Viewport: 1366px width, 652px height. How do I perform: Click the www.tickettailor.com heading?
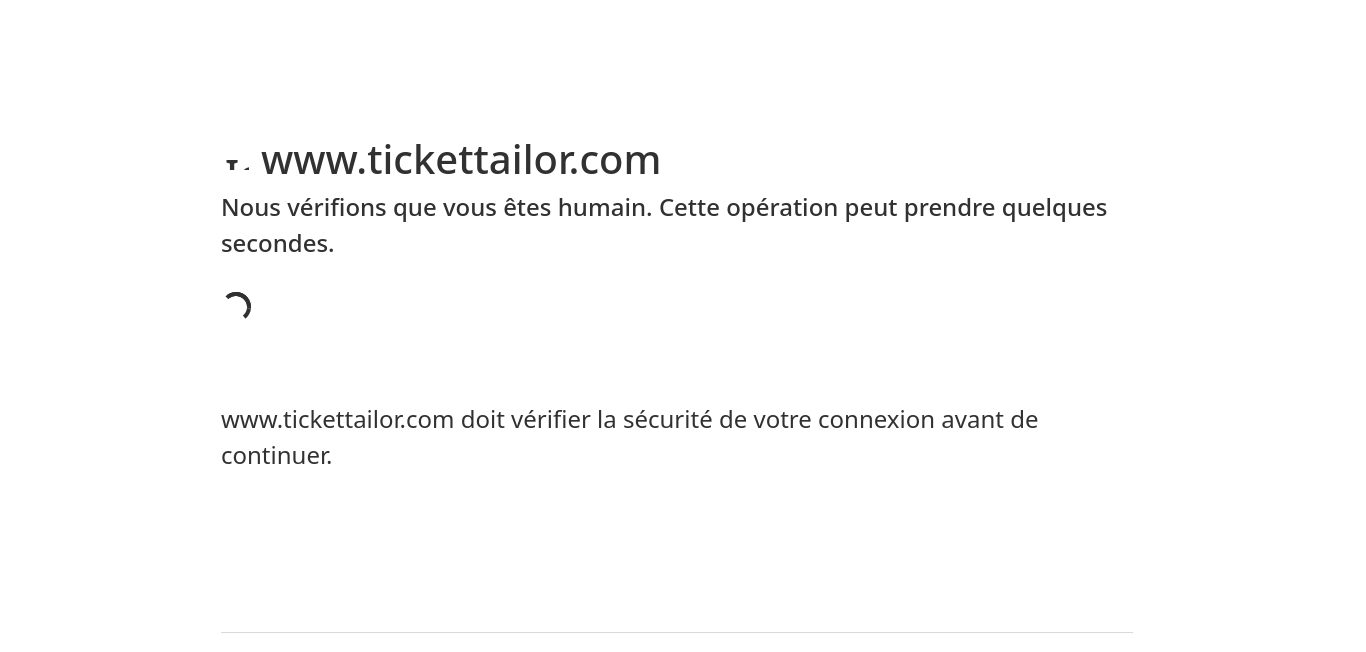click(x=461, y=160)
